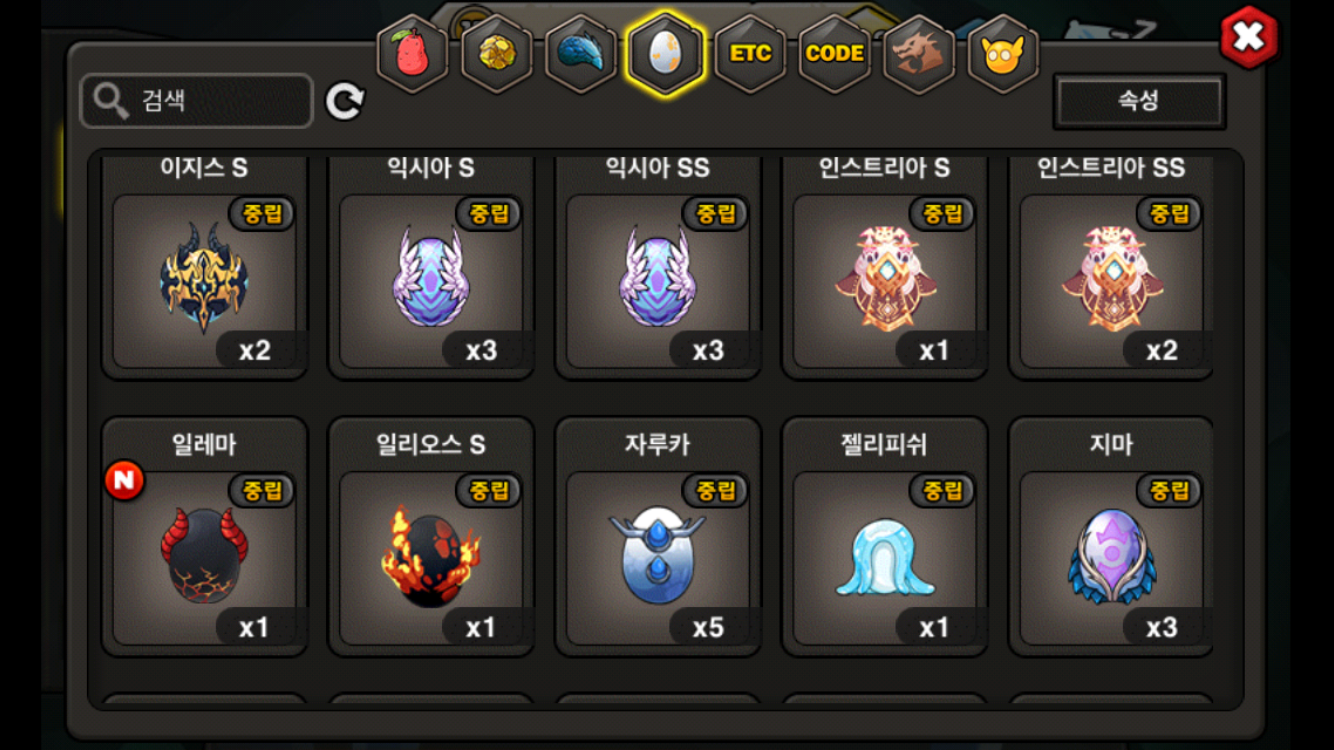Switch to the golden ore tab
This screenshot has width=1334, height=750.
click(x=496, y=54)
